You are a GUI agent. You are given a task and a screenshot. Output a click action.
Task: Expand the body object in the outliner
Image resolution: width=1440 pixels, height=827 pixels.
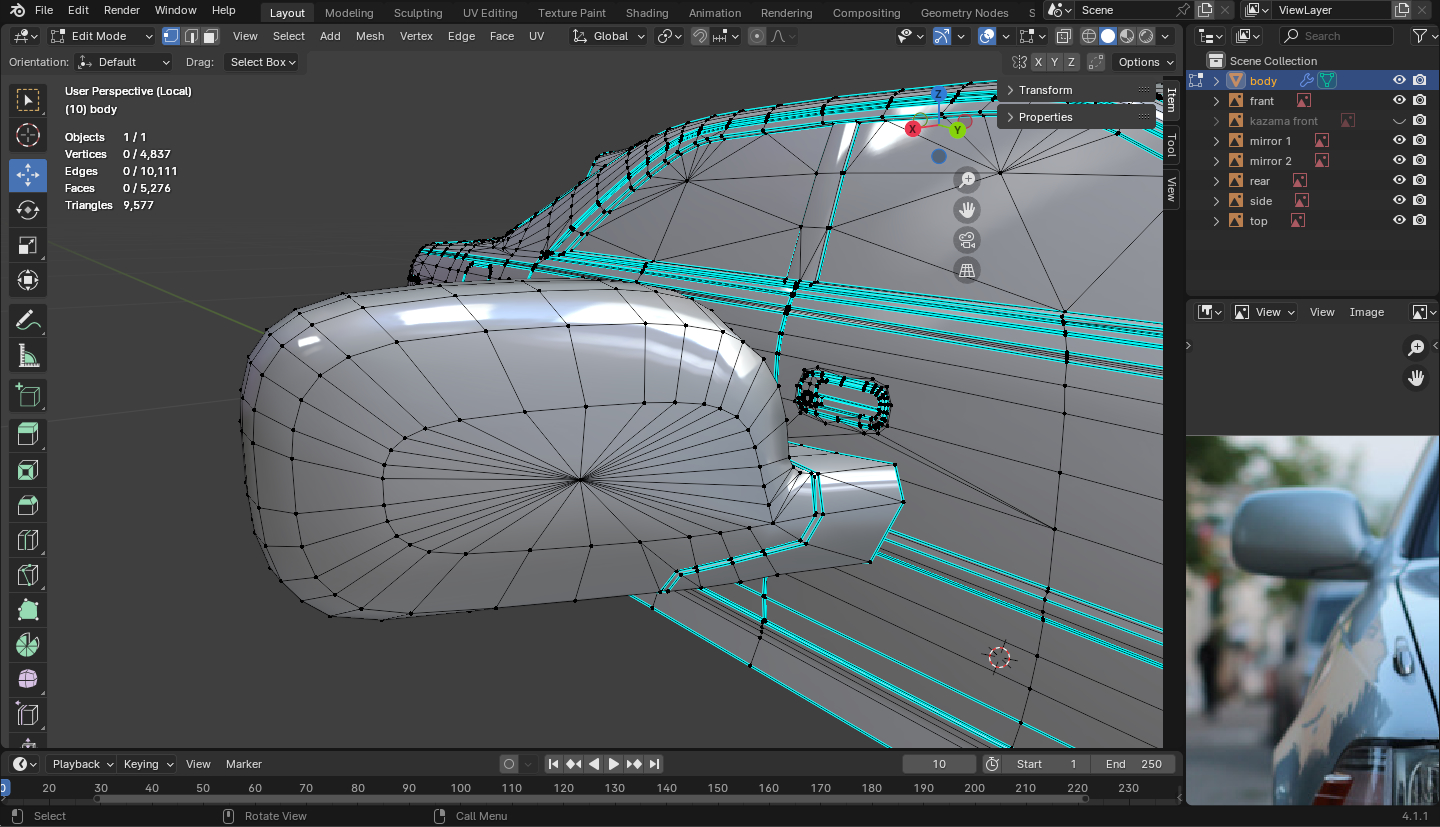coord(1217,81)
